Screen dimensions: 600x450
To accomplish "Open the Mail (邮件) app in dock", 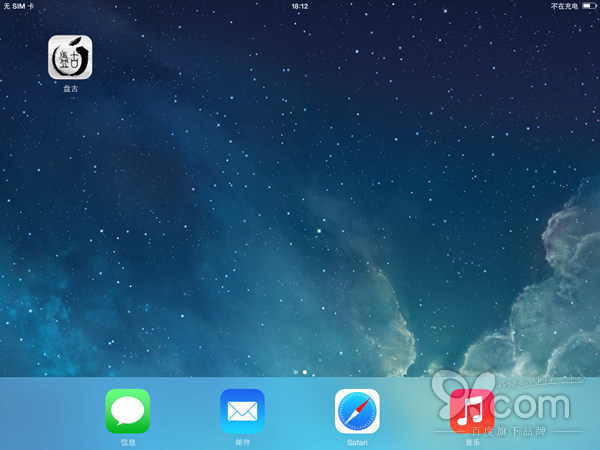I will click(x=242, y=411).
